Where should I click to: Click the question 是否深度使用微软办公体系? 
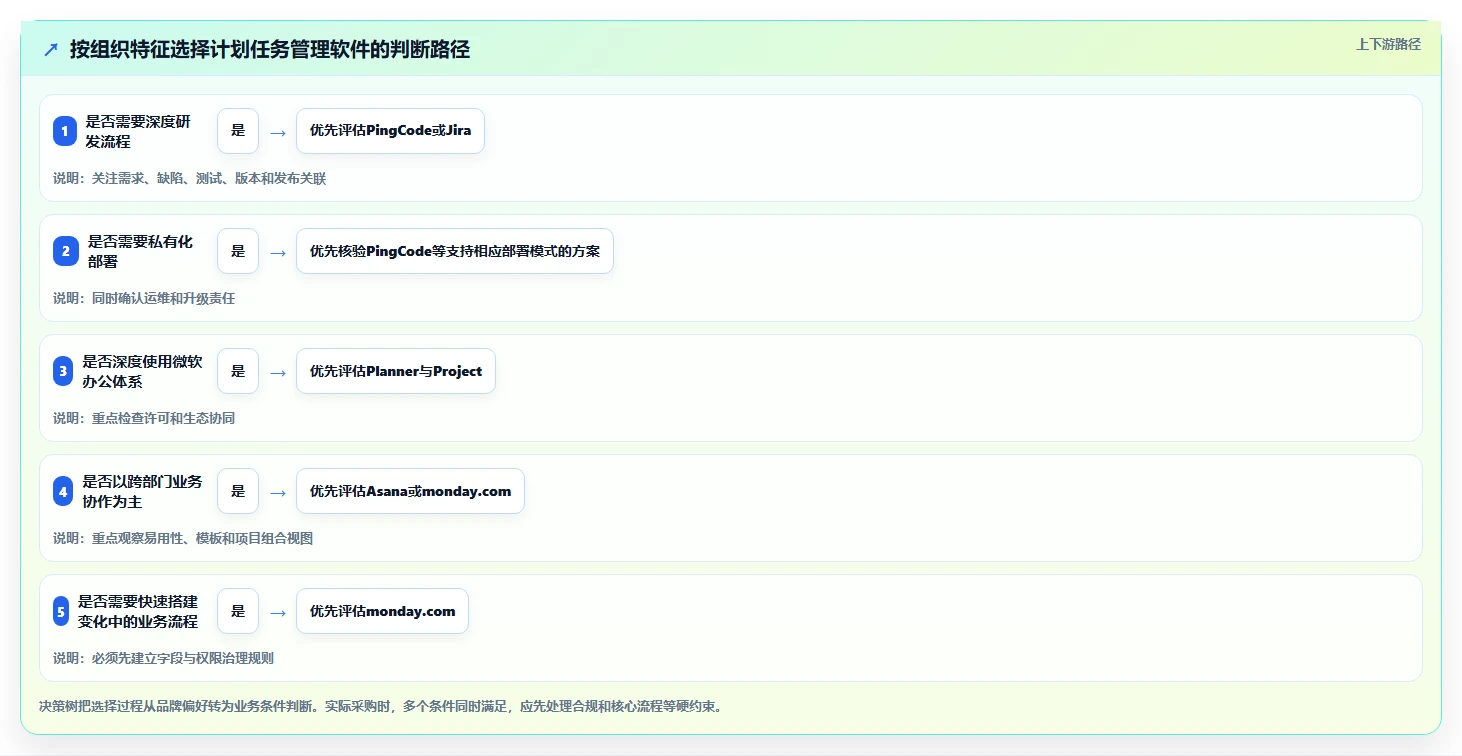[143, 371]
